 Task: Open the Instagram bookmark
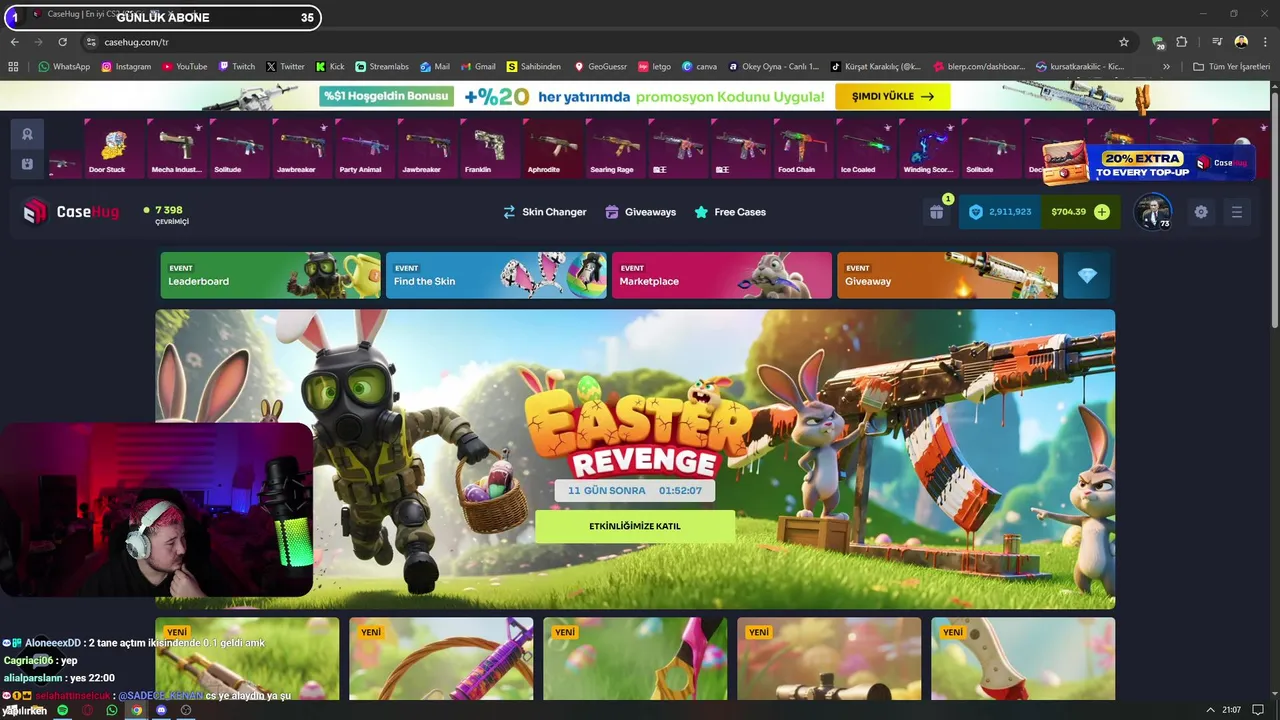point(126,67)
